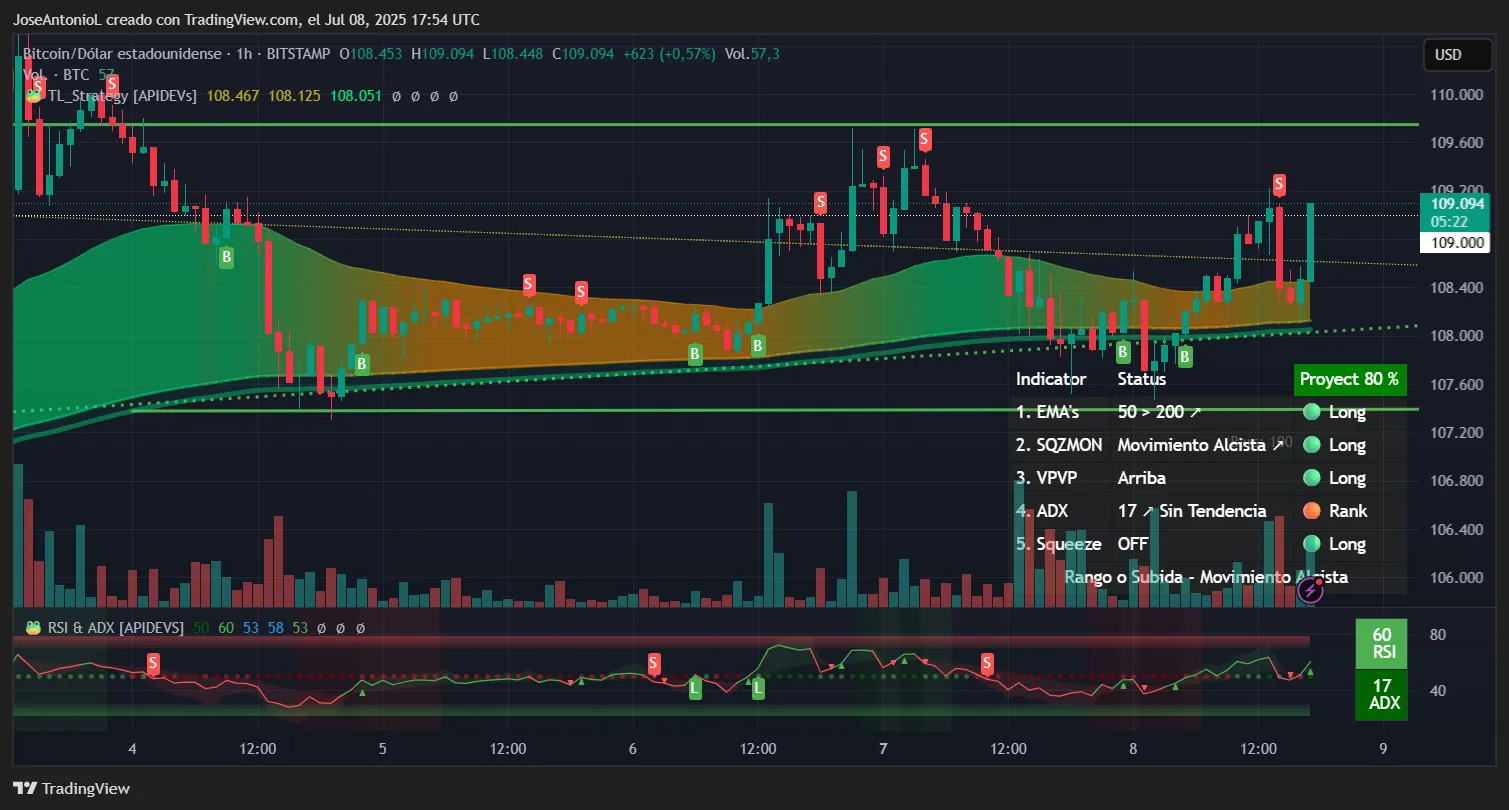Click the green status dot in the SQZMON row
The height and width of the screenshot is (810, 1509).
coord(1312,444)
